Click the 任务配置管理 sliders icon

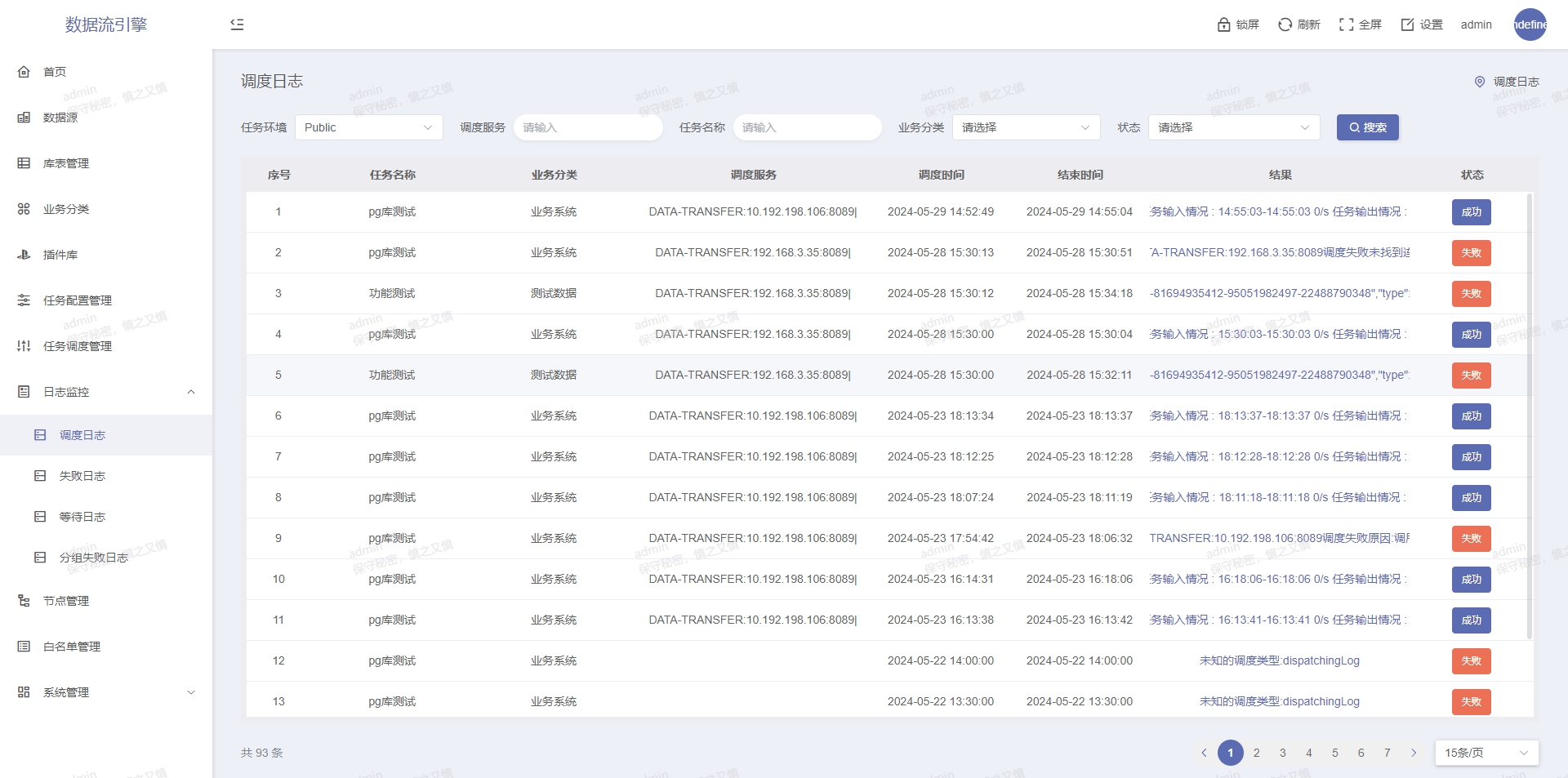(24, 300)
